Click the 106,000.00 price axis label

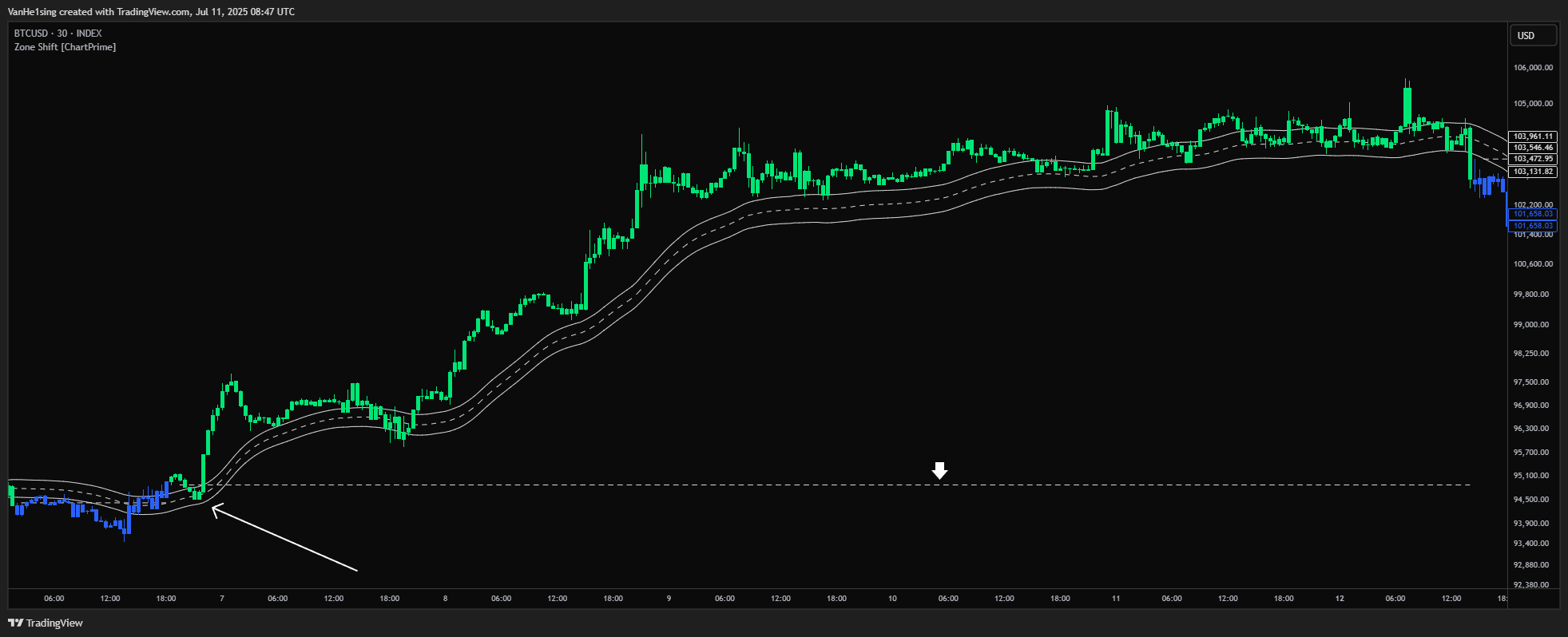1533,68
